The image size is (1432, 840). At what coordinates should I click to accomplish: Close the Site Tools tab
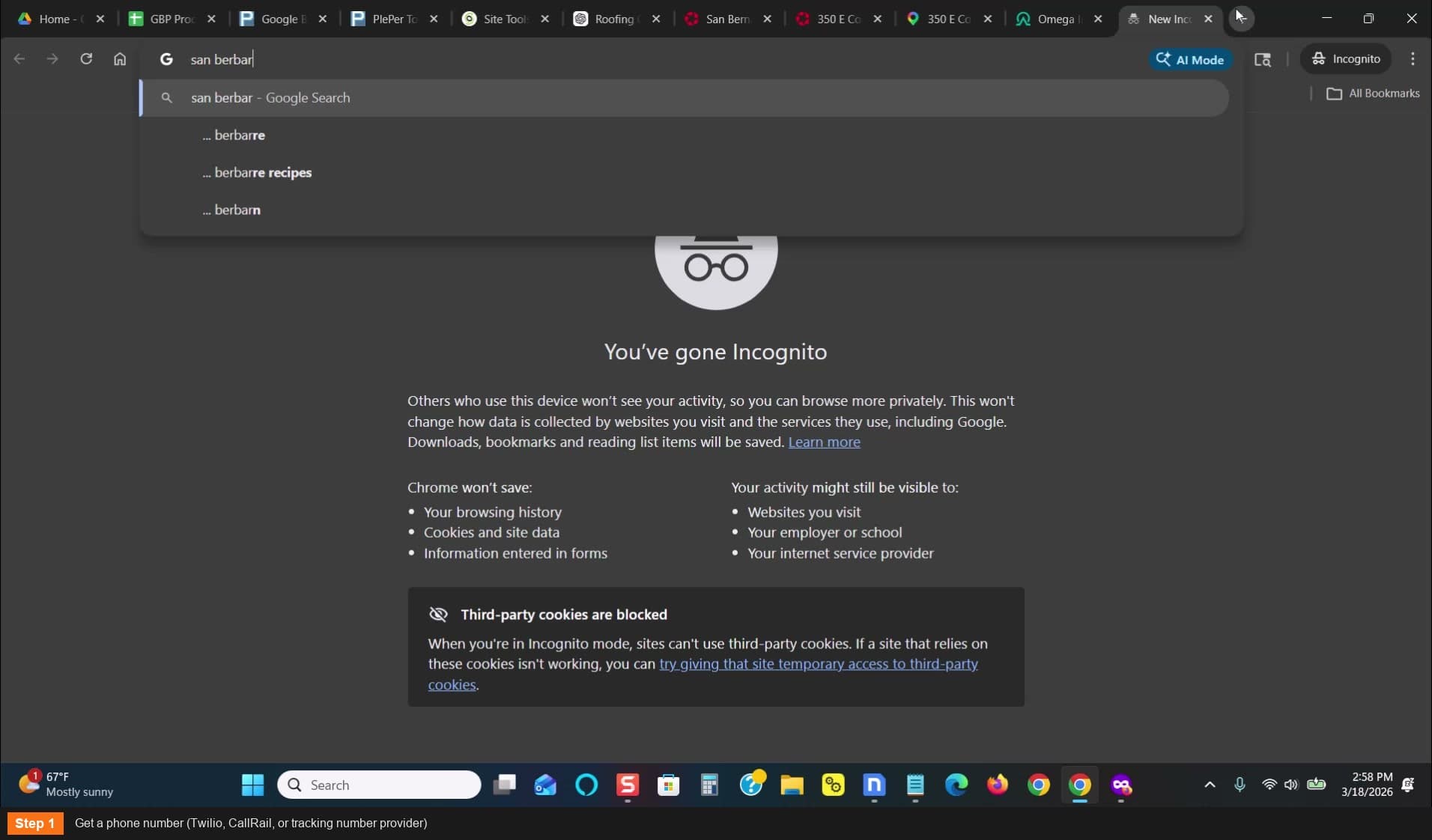click(544, 19)
